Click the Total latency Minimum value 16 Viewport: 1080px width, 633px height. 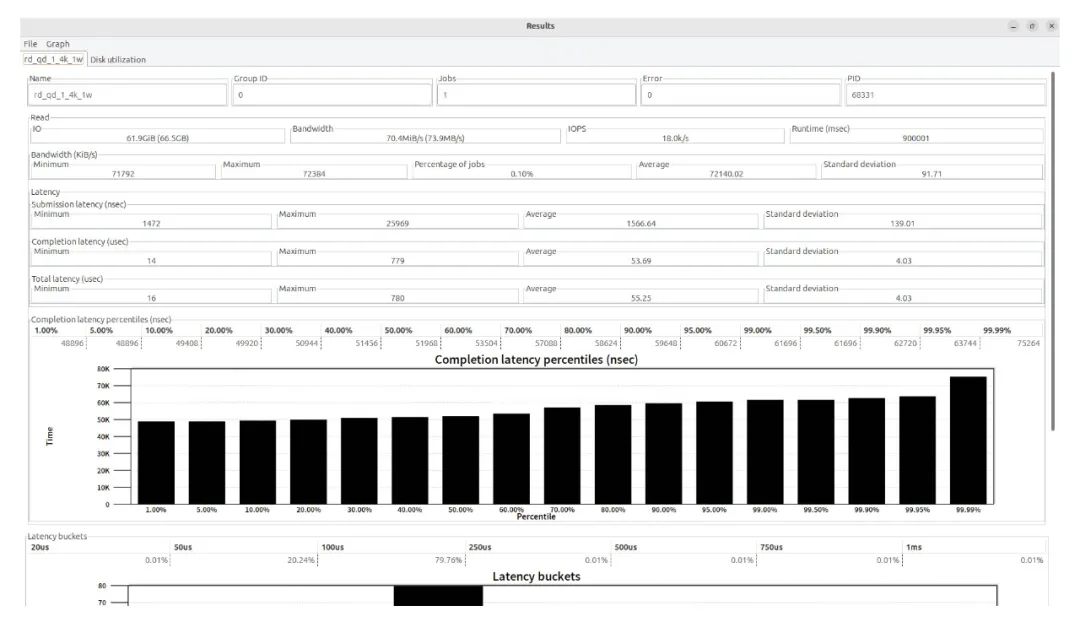(x=151, y=298)
